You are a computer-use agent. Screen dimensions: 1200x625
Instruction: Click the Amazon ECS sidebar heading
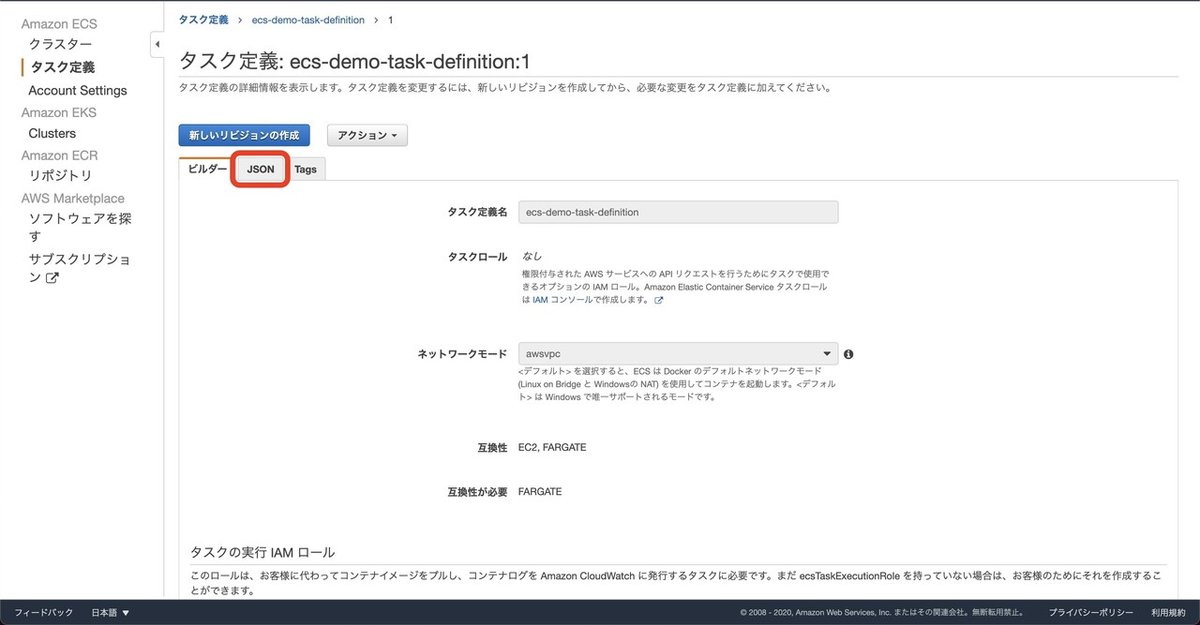[x=59, y=23]
